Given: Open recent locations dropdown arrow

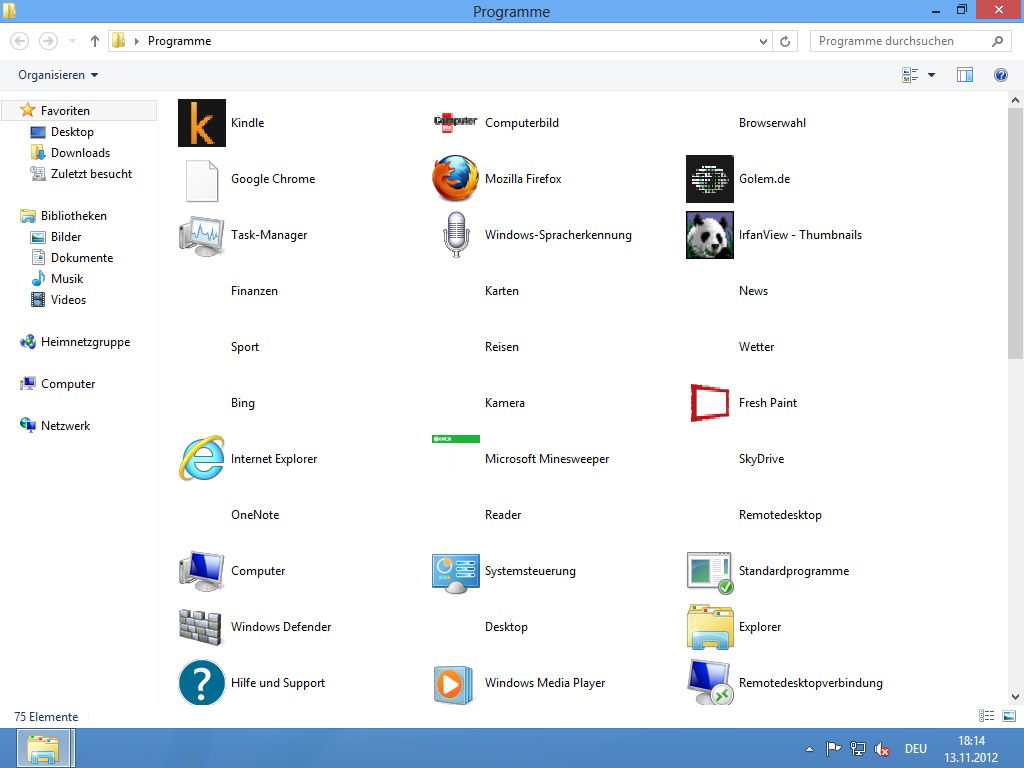Looking at the screenshot, I should pos(72,41).
